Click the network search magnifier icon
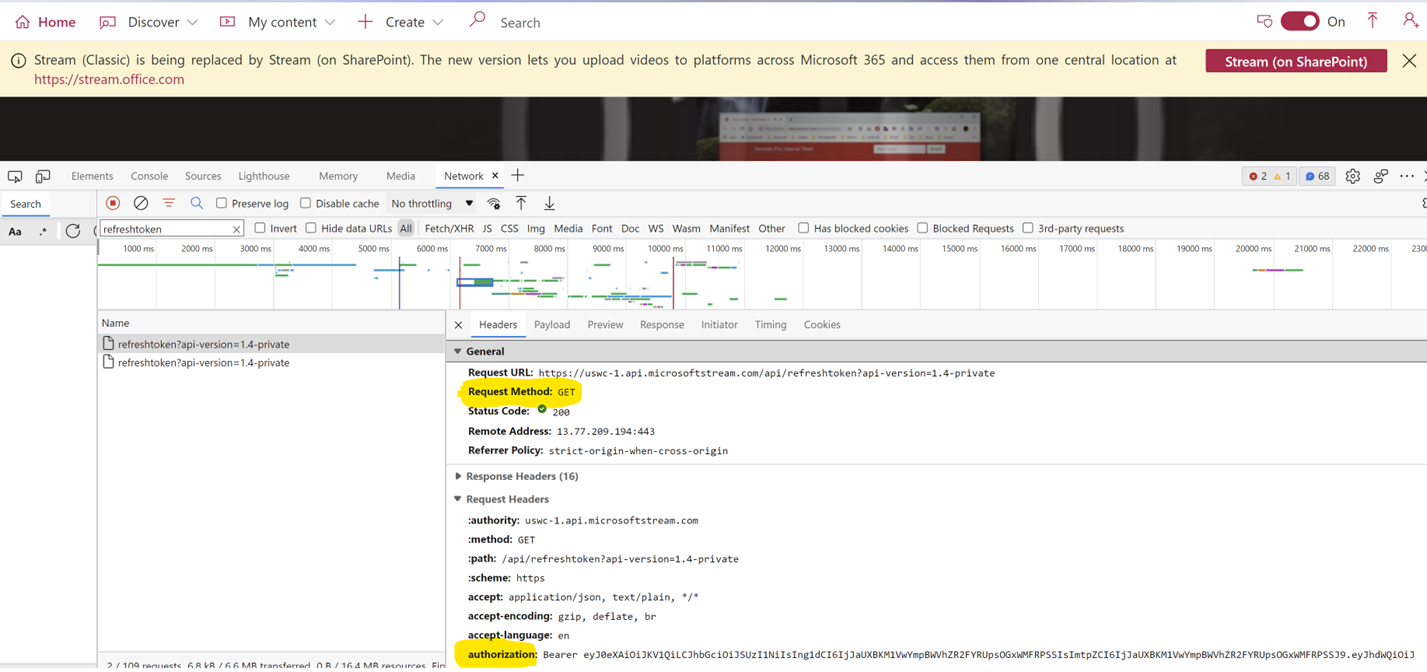 [197, 203]
